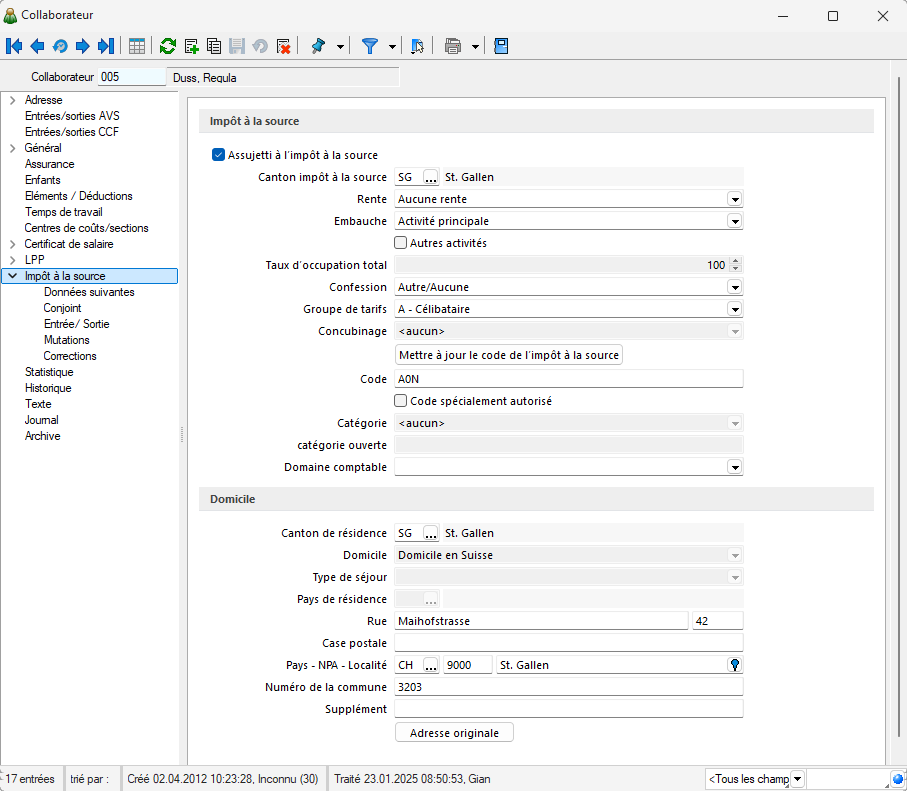Open the Rente dropdown

734,199
